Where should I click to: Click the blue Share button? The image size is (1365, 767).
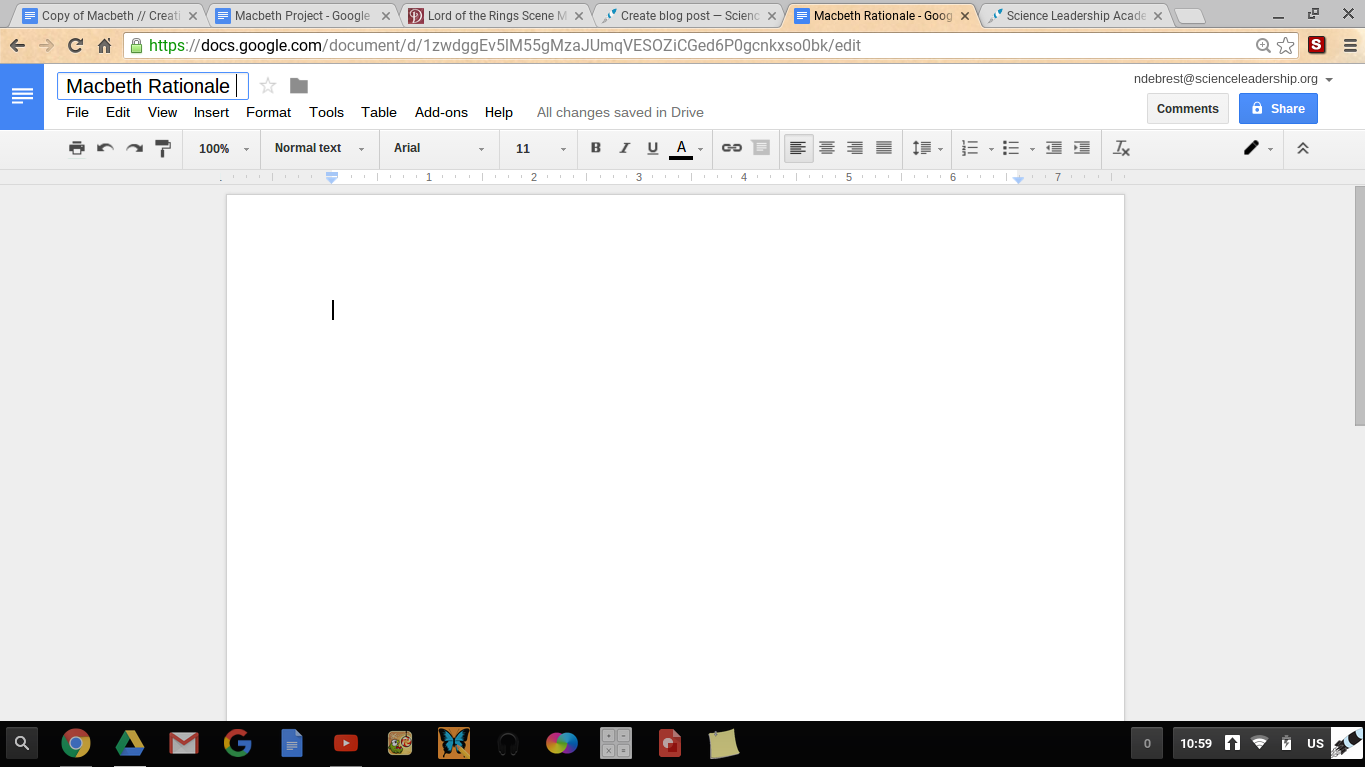click(1278, 109)
